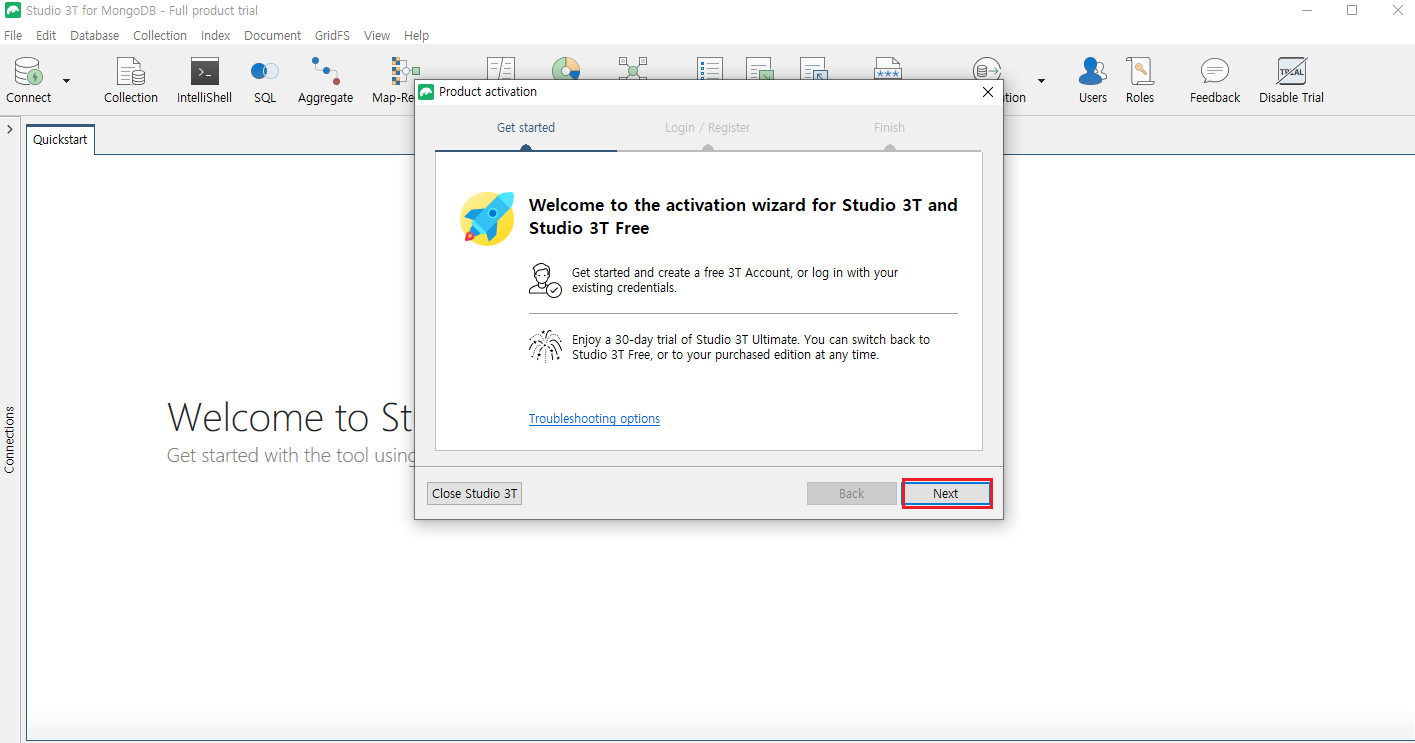Click the Connect toolbar icon
This screenshot has height=743, width=1415.
tap(29, 80)
